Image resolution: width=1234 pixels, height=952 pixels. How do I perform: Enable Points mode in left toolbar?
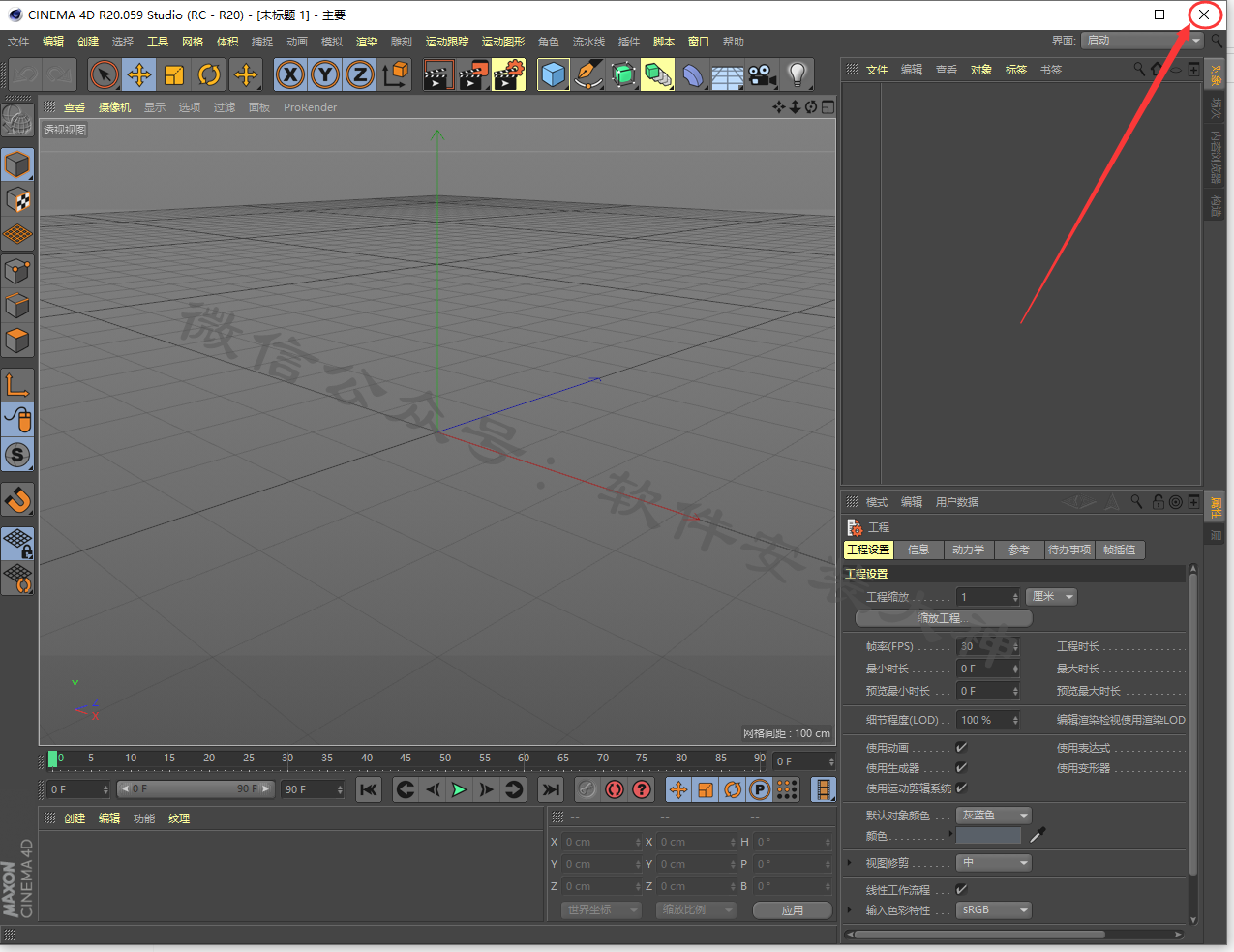(x=17, y=271)
